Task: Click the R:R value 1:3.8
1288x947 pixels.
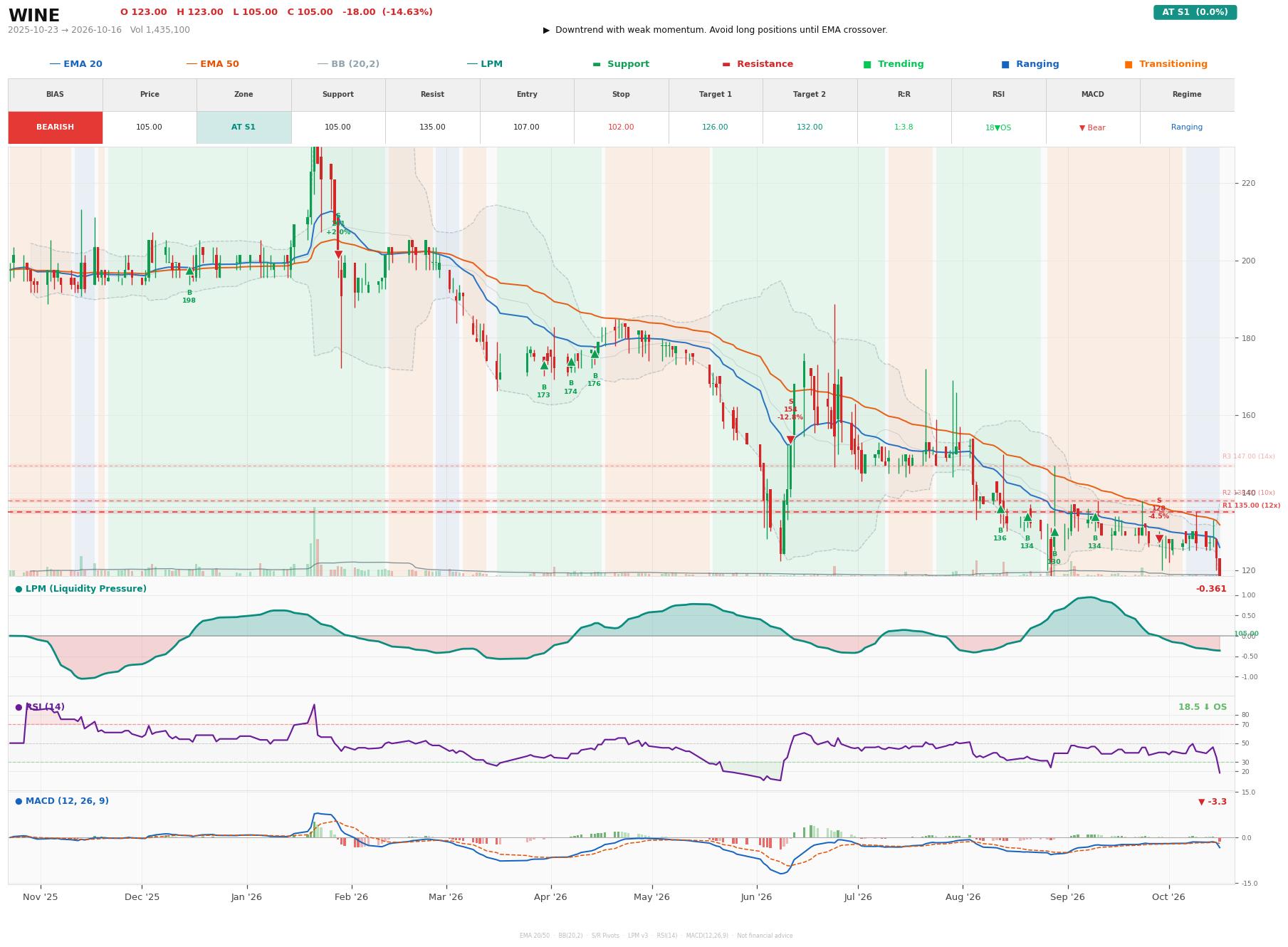Action: (904, 127)
